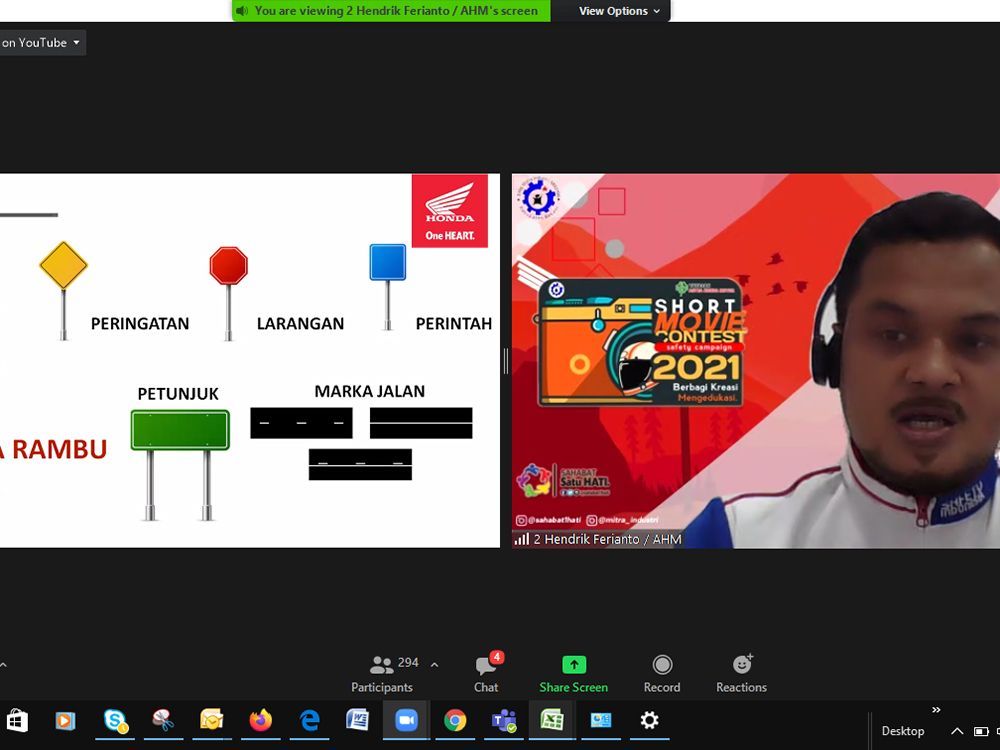The image size is (1000, 750).
Task: Click the battery icon in the system tray
Action: (981, 732)
